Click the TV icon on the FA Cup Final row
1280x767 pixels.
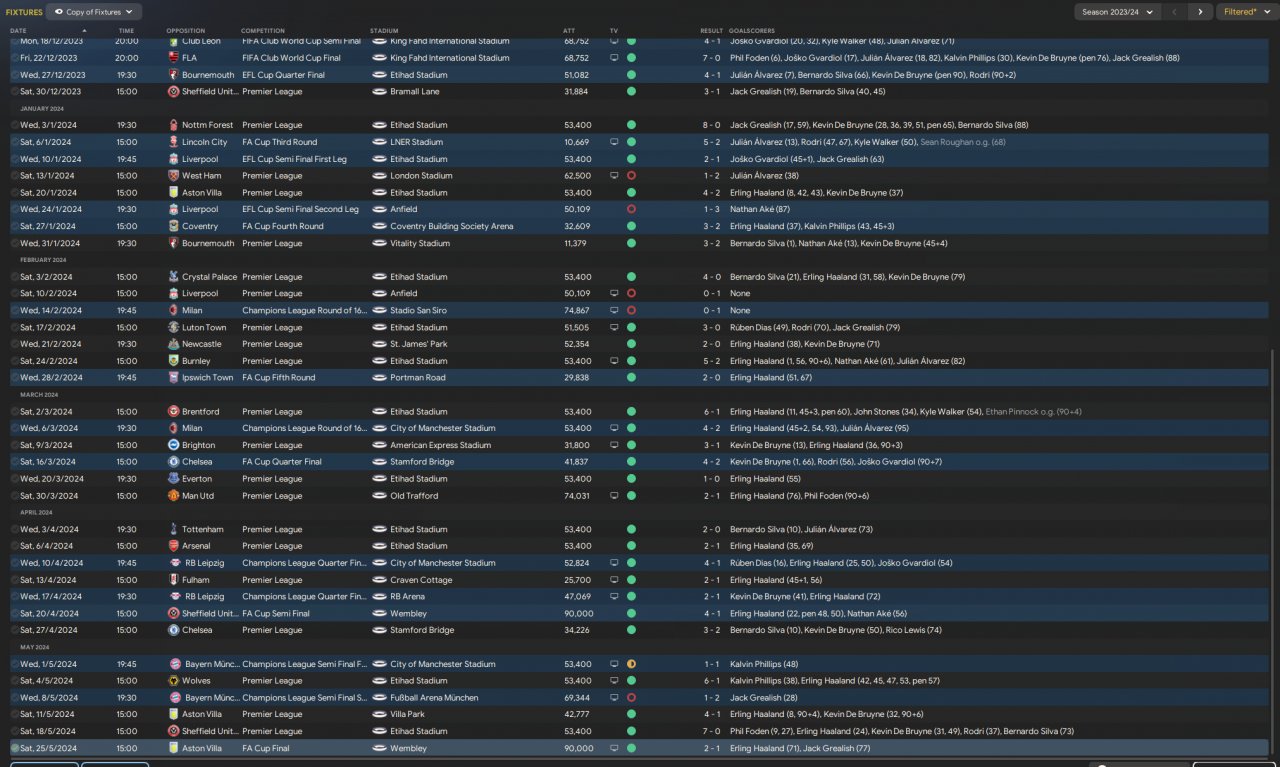pos(615,748)
